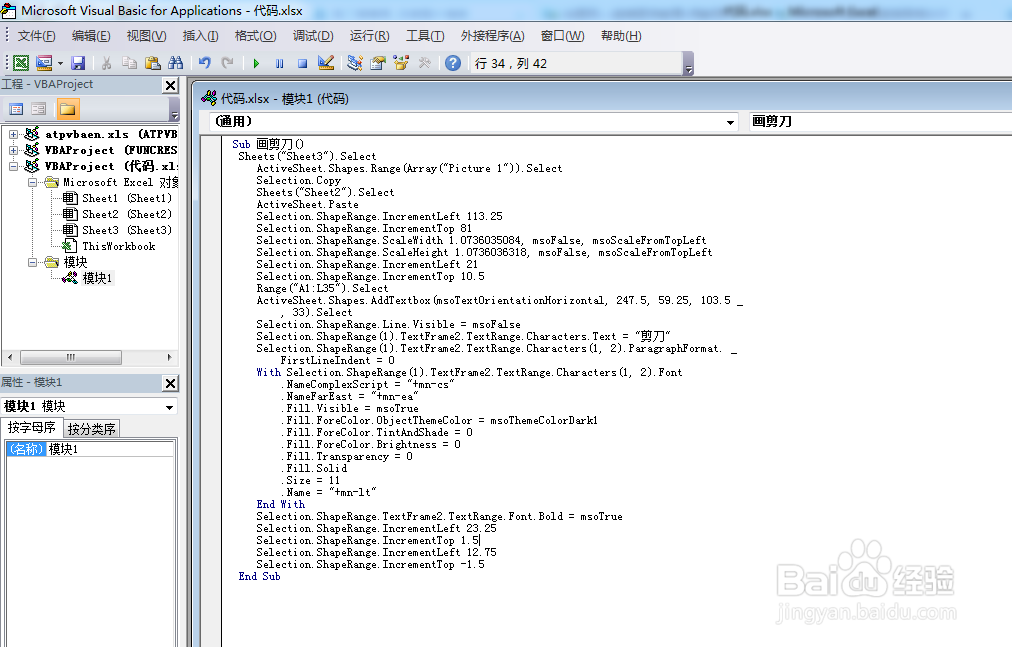
Task: Click the Paste clipboard icon
Action: (153, 63)
